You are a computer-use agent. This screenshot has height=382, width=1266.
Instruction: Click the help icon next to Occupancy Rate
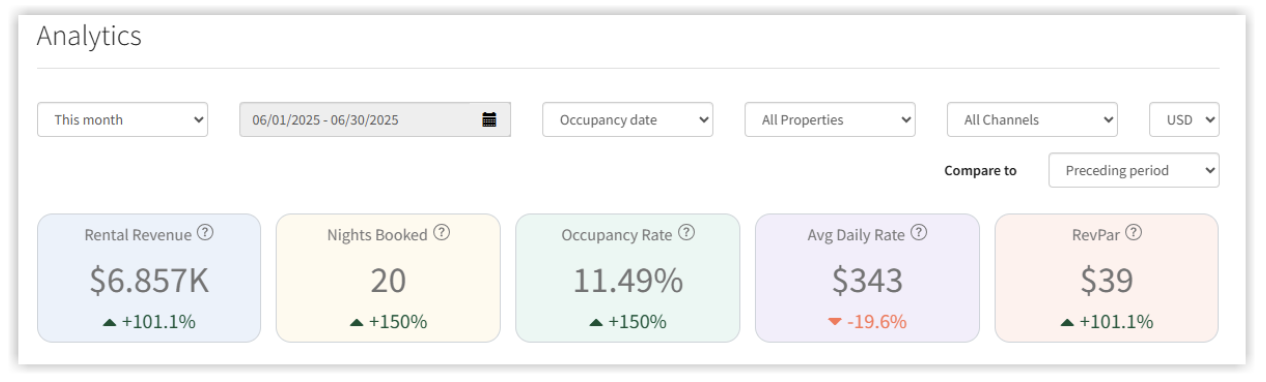pos(687,233)
